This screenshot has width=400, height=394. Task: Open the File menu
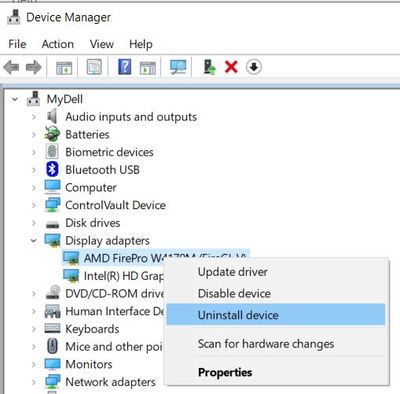pyautogui.click(x=17, y=44)
